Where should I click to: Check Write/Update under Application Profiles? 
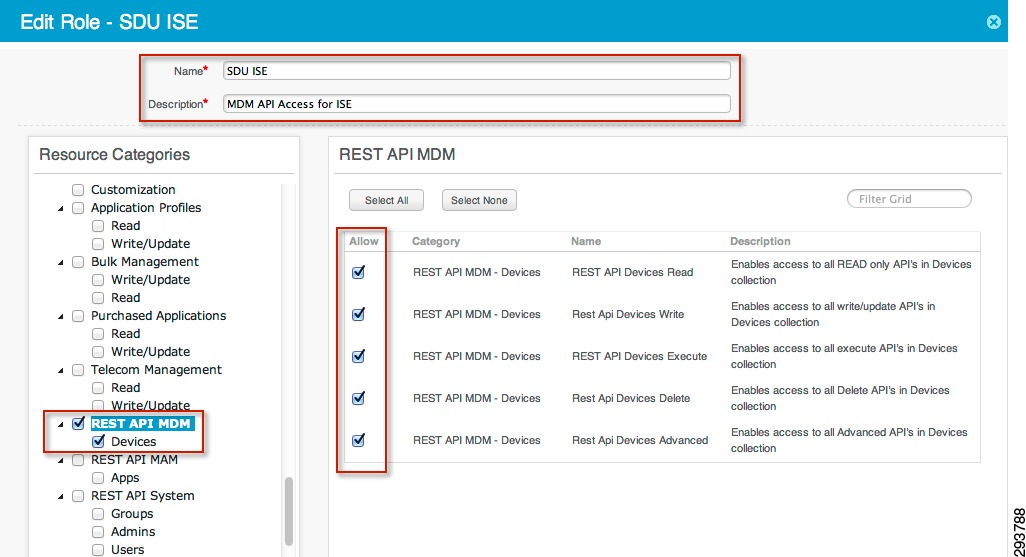click(97, 244)
